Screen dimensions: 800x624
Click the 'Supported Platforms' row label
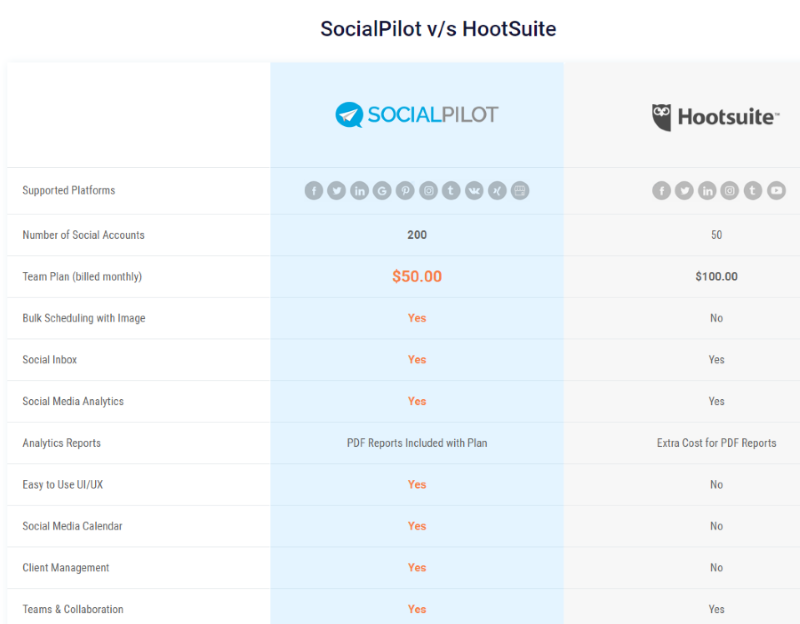(x=69, y=190)
